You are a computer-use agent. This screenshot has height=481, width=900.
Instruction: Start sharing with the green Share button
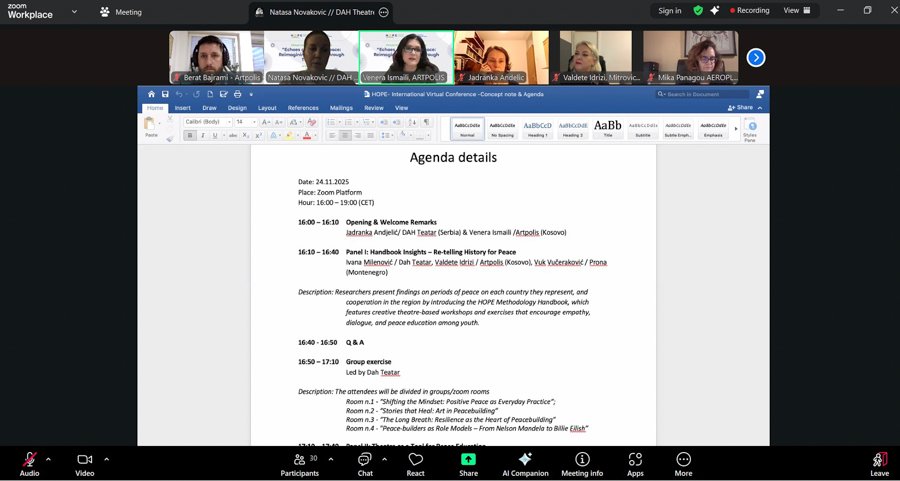tap(468, 462)
